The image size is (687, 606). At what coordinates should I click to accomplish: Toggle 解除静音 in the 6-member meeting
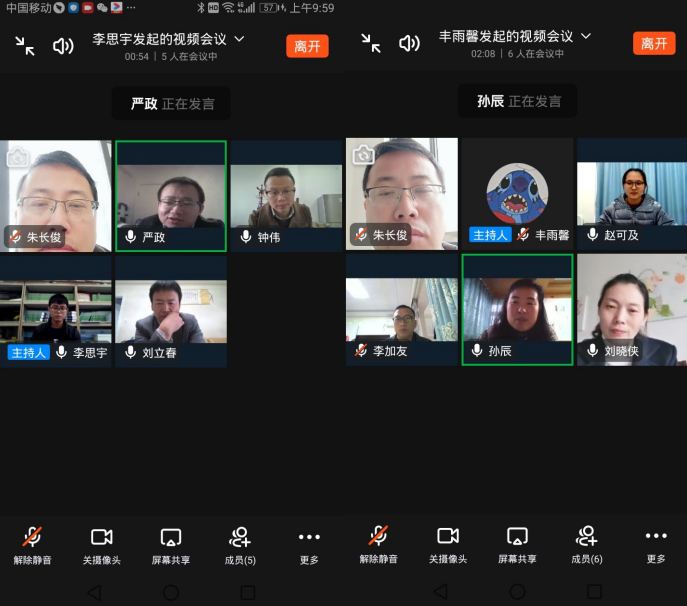(379, 545)
